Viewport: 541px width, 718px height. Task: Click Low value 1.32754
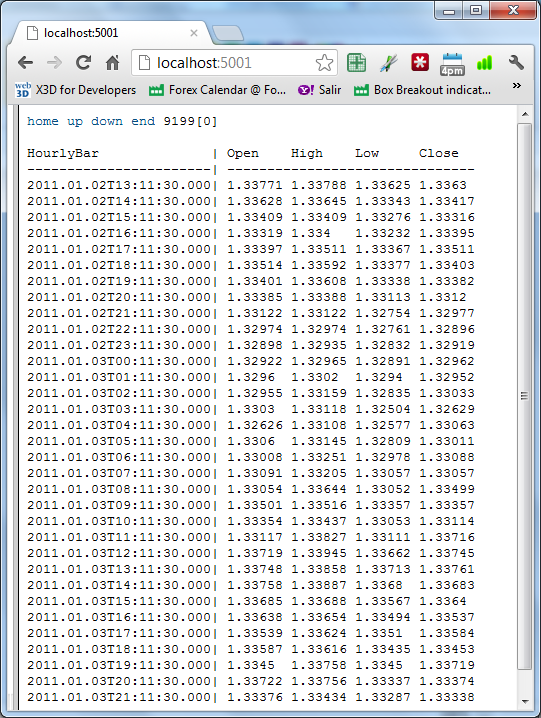tap(383, 313)
